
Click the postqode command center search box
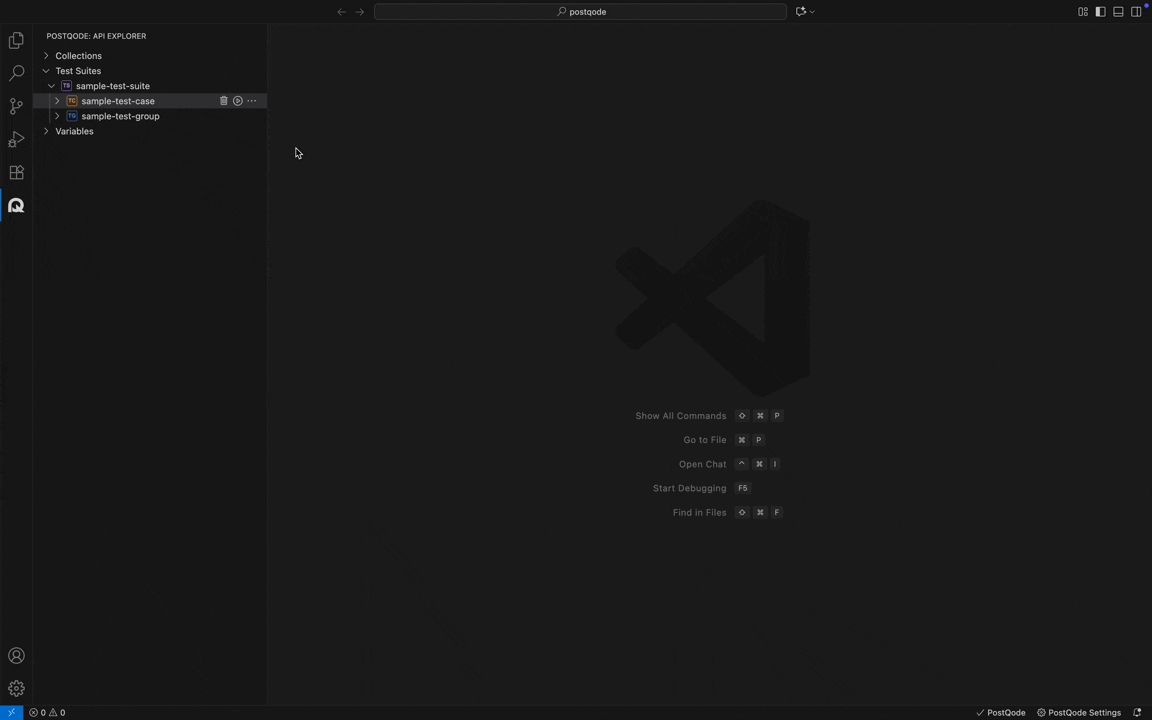[x=581, y=12]
